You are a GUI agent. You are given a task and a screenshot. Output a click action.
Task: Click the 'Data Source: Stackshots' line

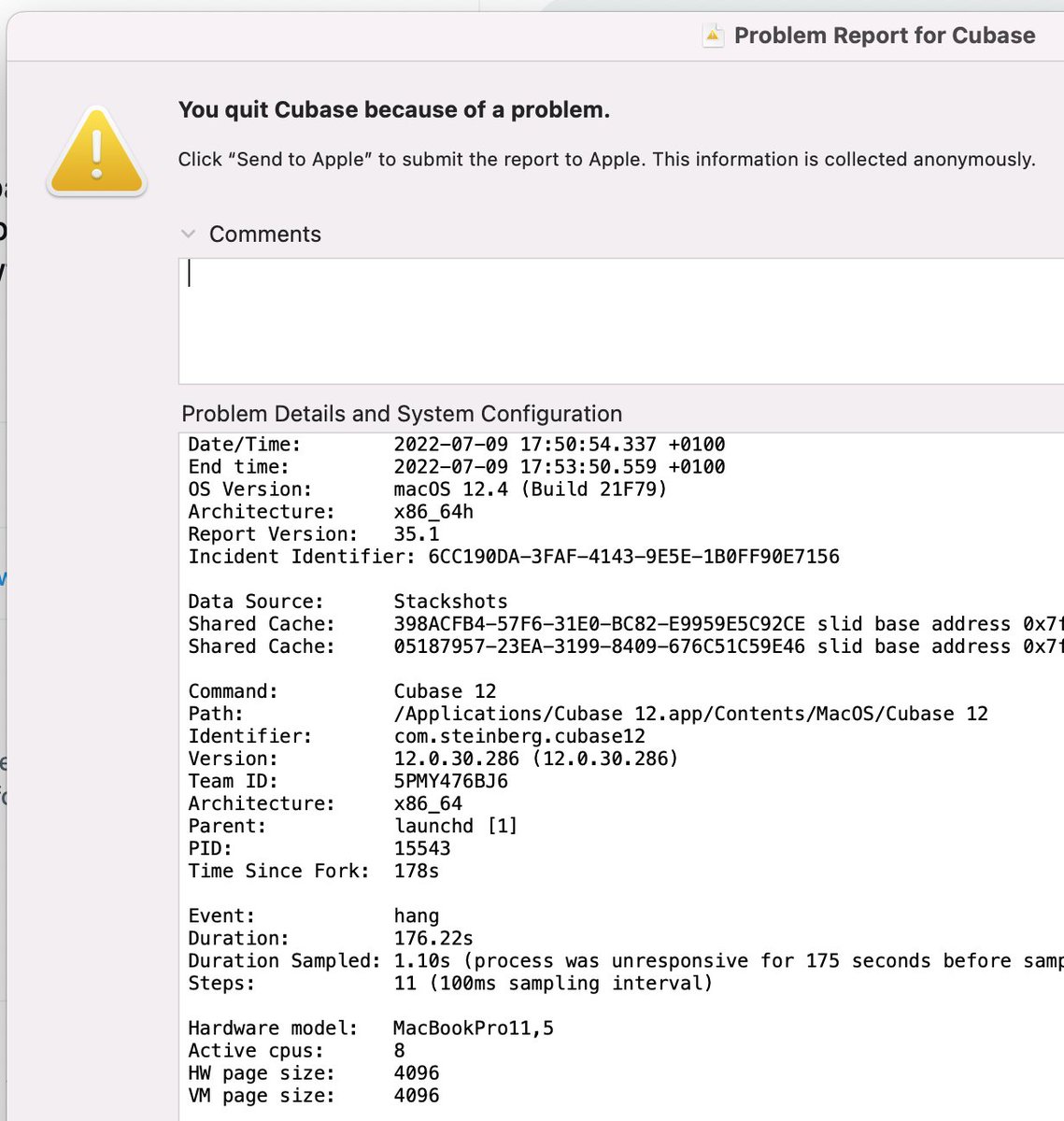pos(348,602)
